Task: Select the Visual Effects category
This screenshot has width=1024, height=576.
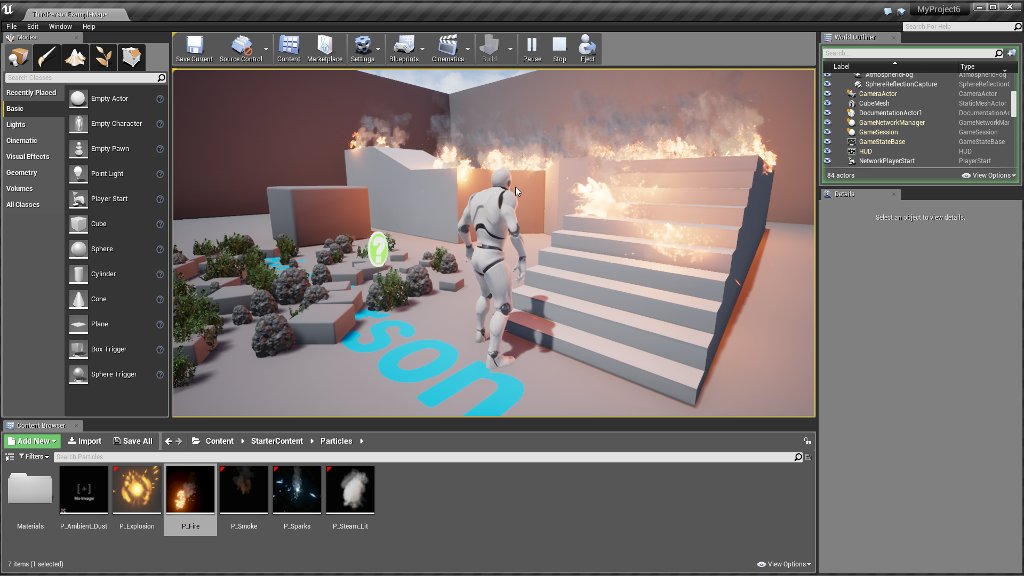Action: [27, 157]
